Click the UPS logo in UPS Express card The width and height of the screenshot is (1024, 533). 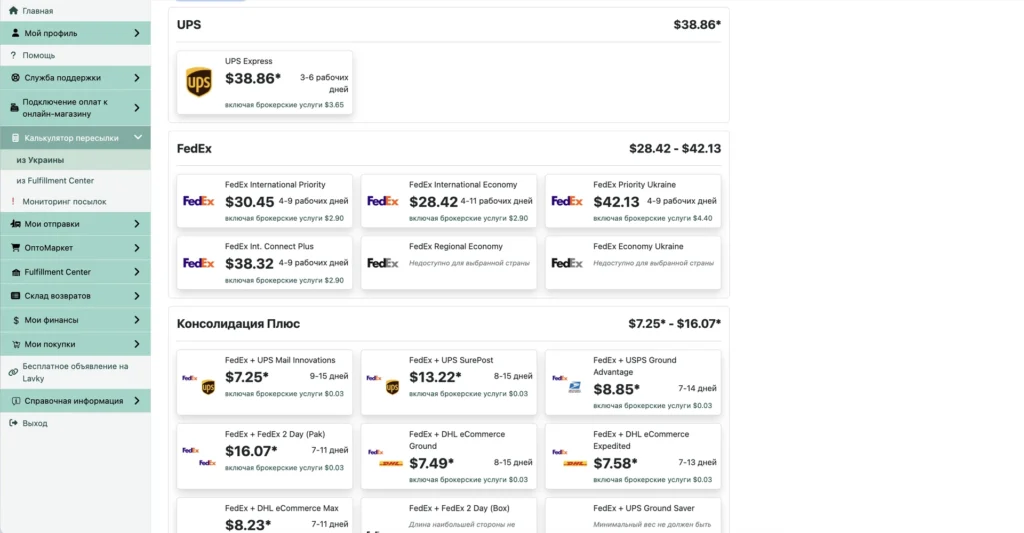click(x=199, y=82)
